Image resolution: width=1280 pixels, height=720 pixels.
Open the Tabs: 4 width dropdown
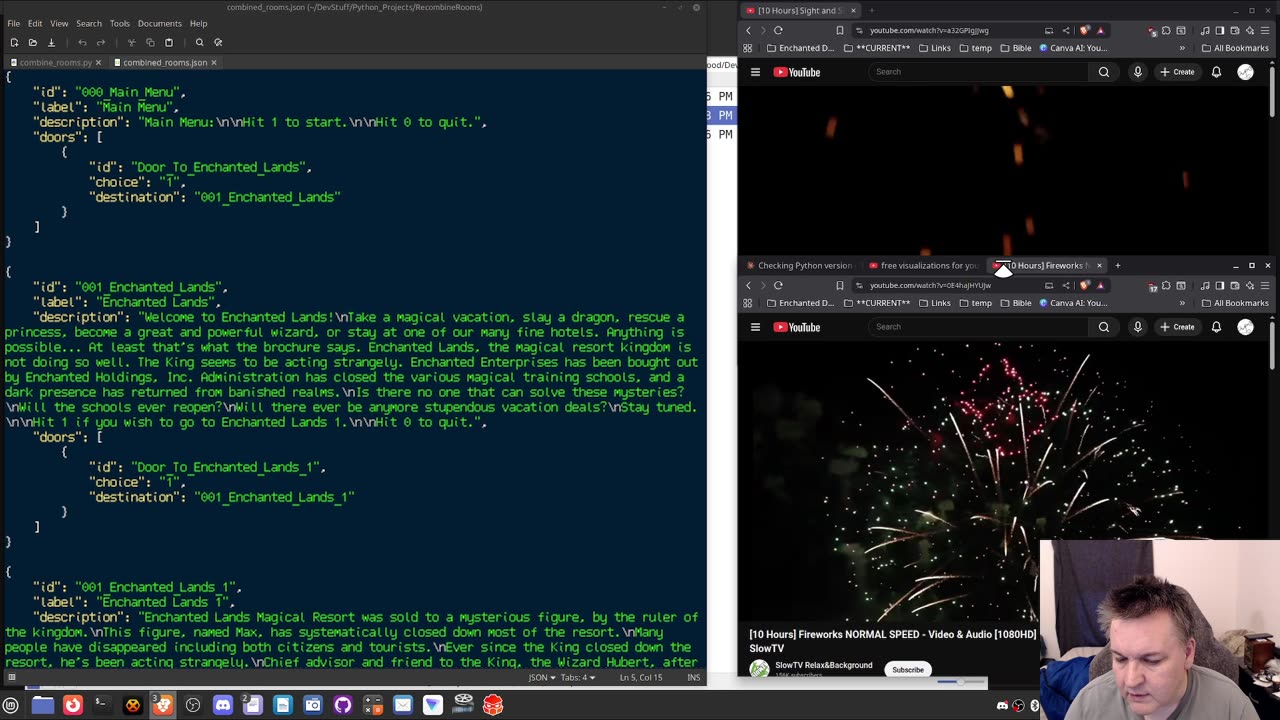578,677
